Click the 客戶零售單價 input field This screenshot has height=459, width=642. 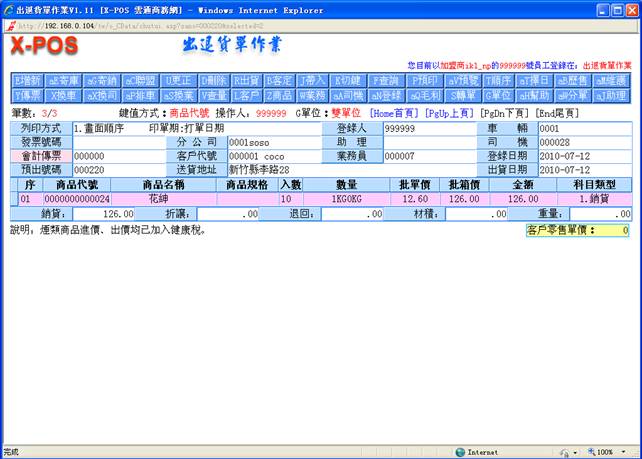pos(611,230)
